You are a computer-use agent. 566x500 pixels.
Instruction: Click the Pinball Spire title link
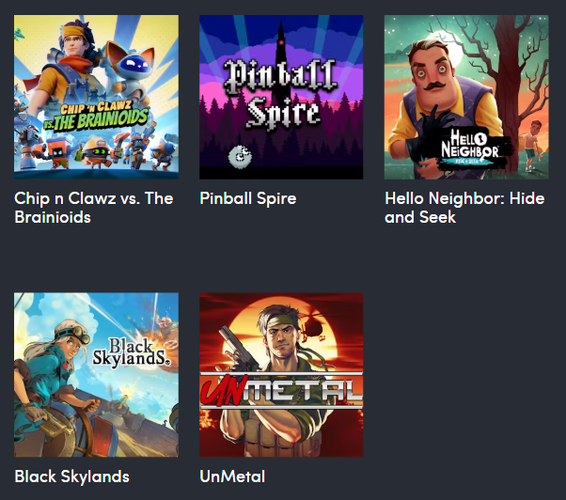point(248,198)
